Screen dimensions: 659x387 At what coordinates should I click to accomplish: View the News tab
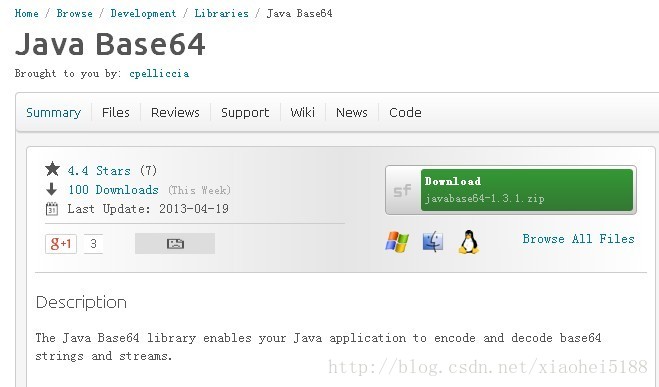point(352,113)
